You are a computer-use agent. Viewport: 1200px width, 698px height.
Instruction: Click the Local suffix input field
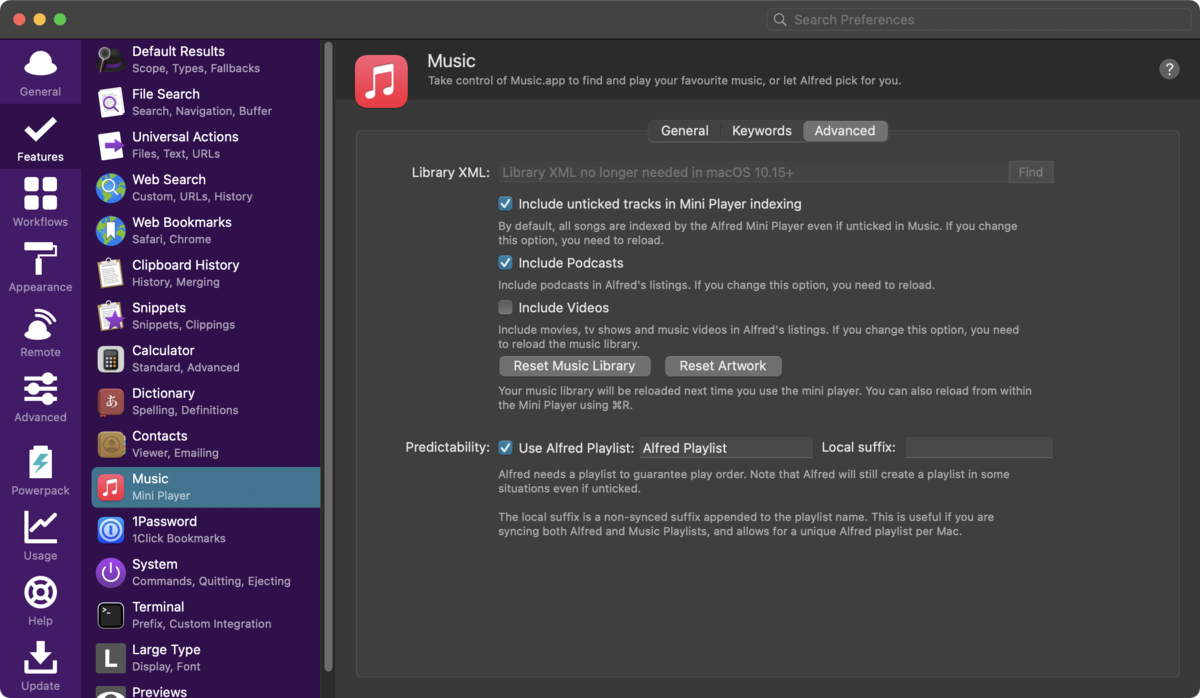979,448
